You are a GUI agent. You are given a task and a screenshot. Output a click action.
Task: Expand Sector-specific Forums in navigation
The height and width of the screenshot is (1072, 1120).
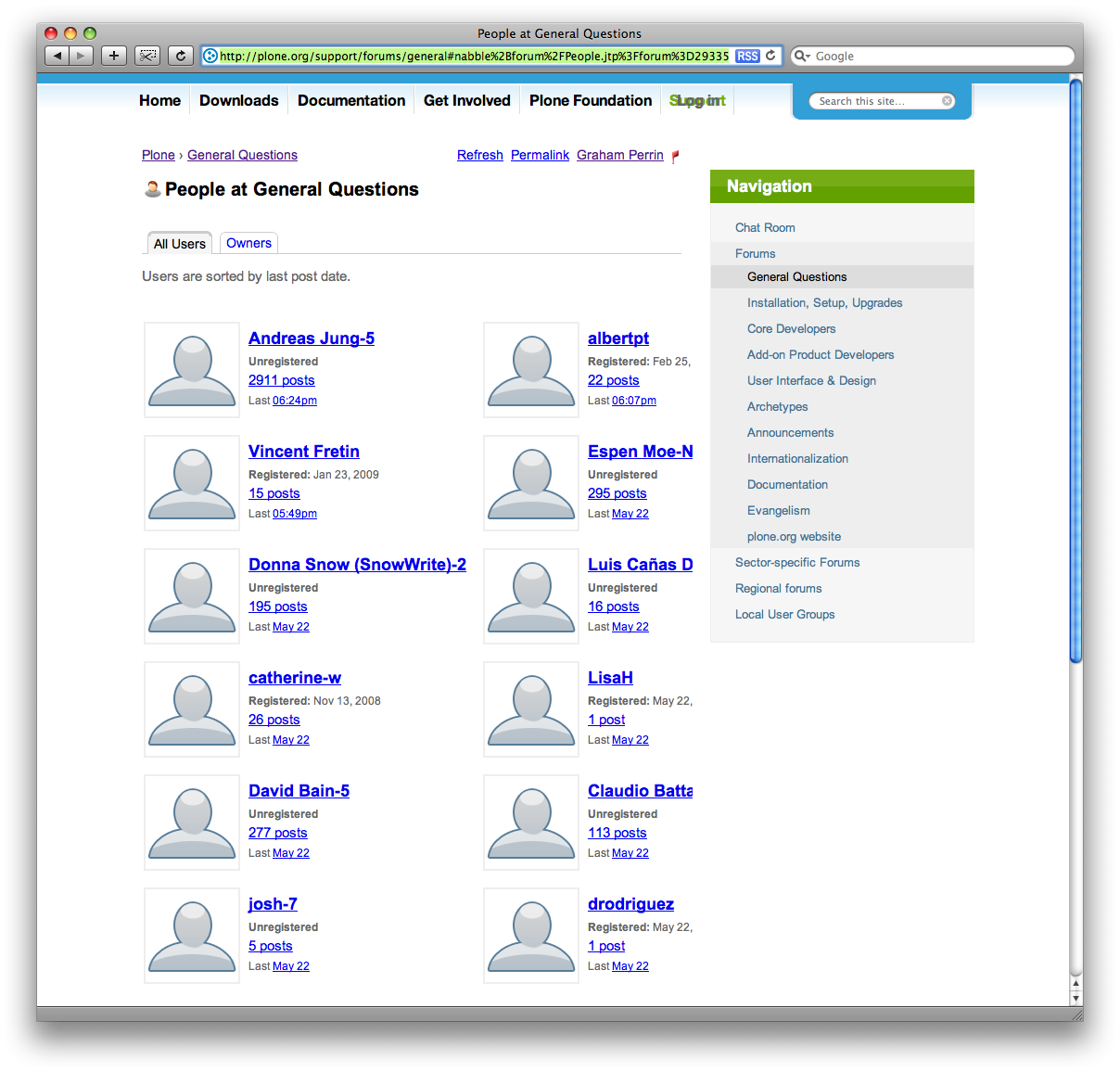click(797, 562)
